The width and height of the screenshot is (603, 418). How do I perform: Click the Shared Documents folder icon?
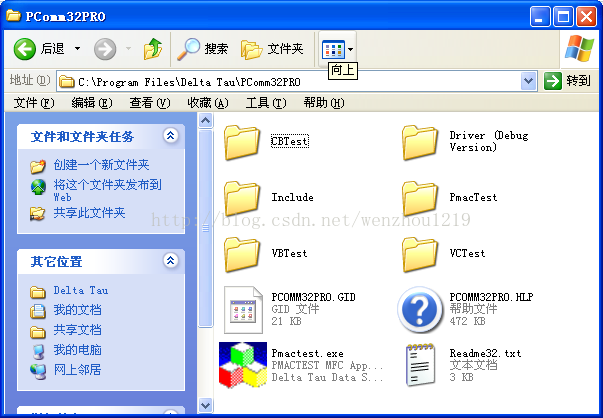38,331
